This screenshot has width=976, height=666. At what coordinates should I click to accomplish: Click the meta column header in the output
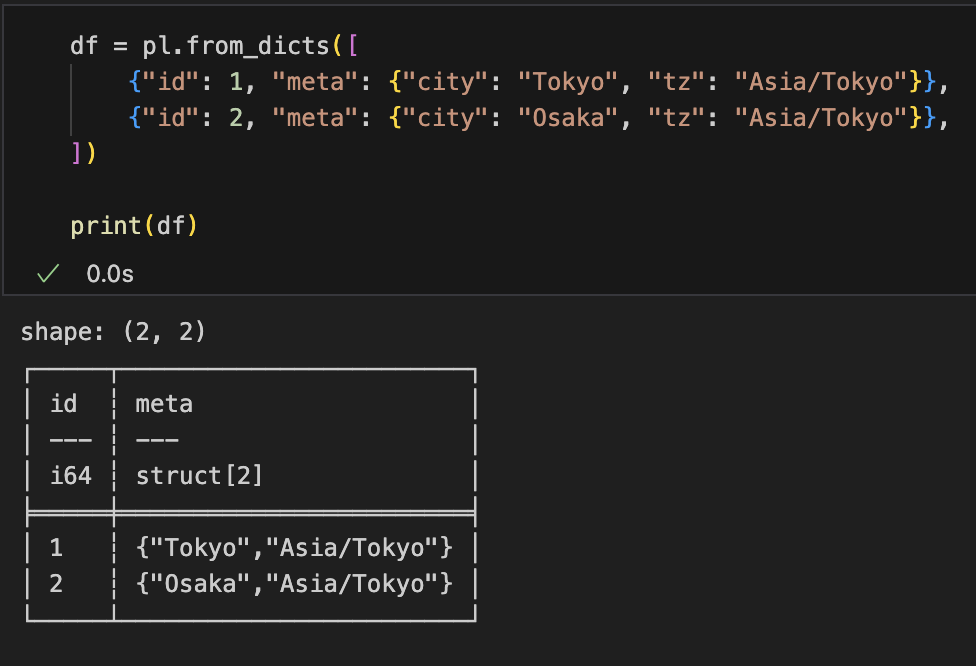pos(164,404)
